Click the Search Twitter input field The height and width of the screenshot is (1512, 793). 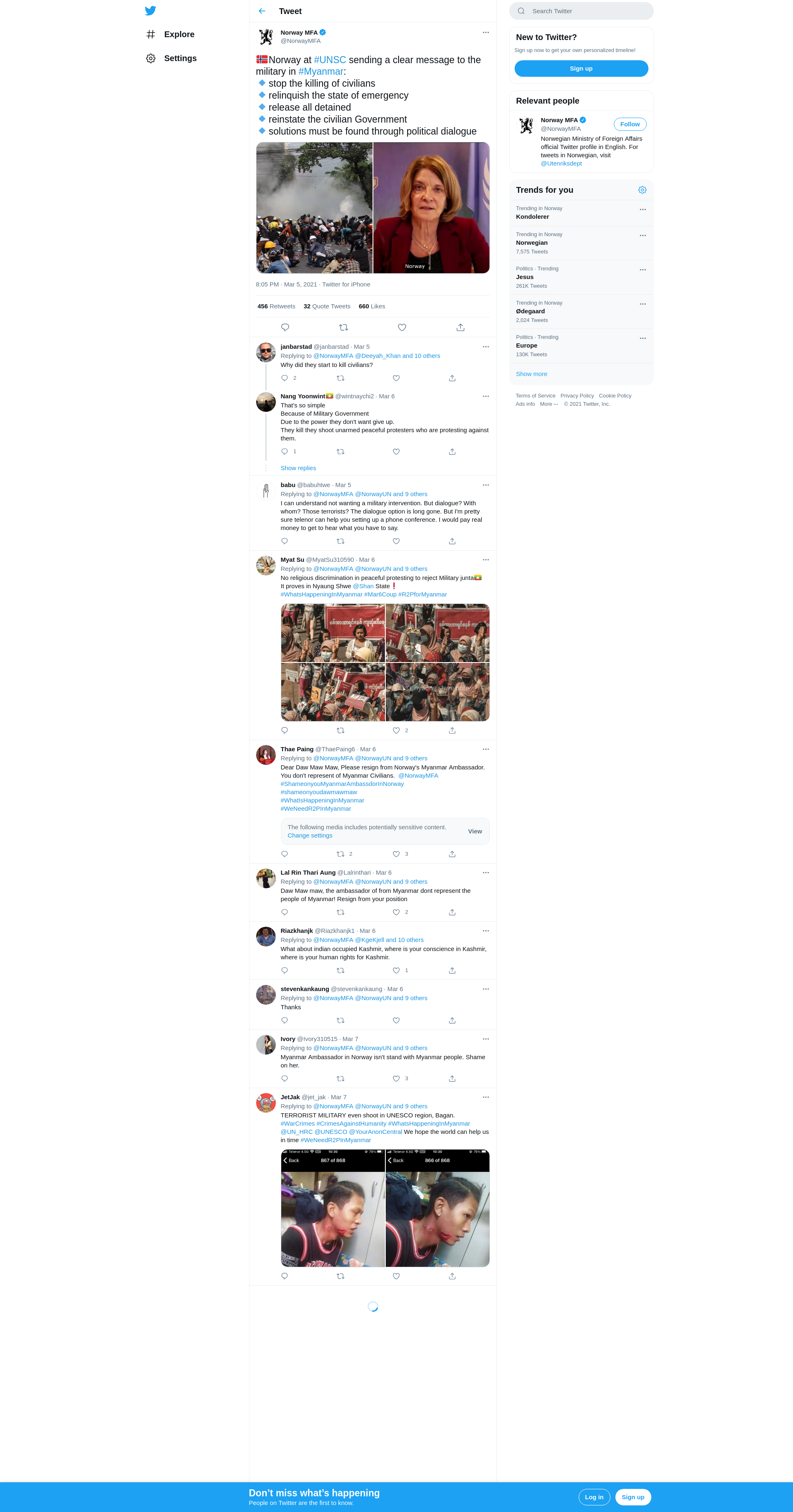[582, 11]
